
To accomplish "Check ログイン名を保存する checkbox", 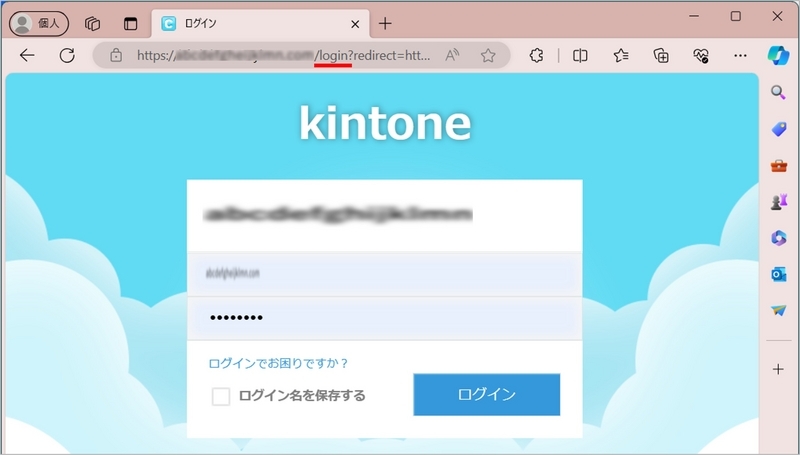I will click(221, 396).
